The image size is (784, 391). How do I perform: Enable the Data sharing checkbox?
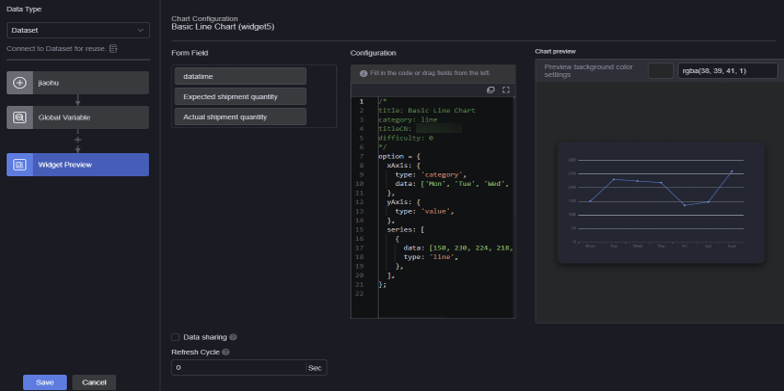[x=175, y=337]
